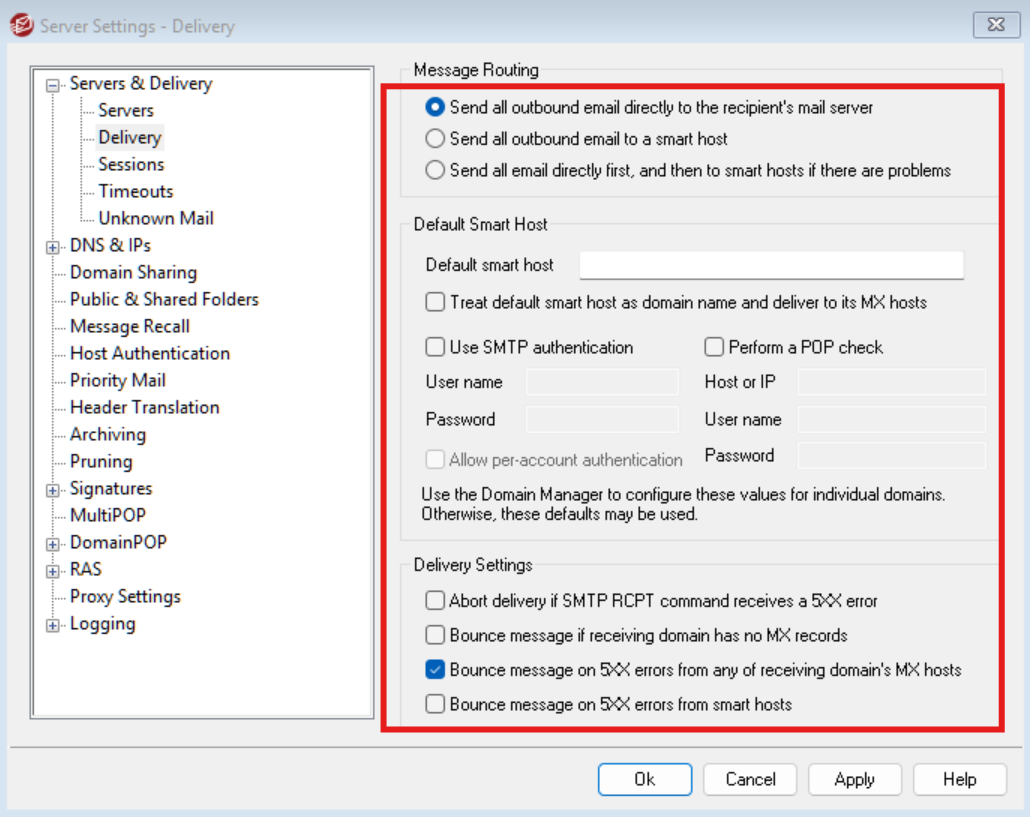Open Unknown Mail settings

click(x=156, y=218)
